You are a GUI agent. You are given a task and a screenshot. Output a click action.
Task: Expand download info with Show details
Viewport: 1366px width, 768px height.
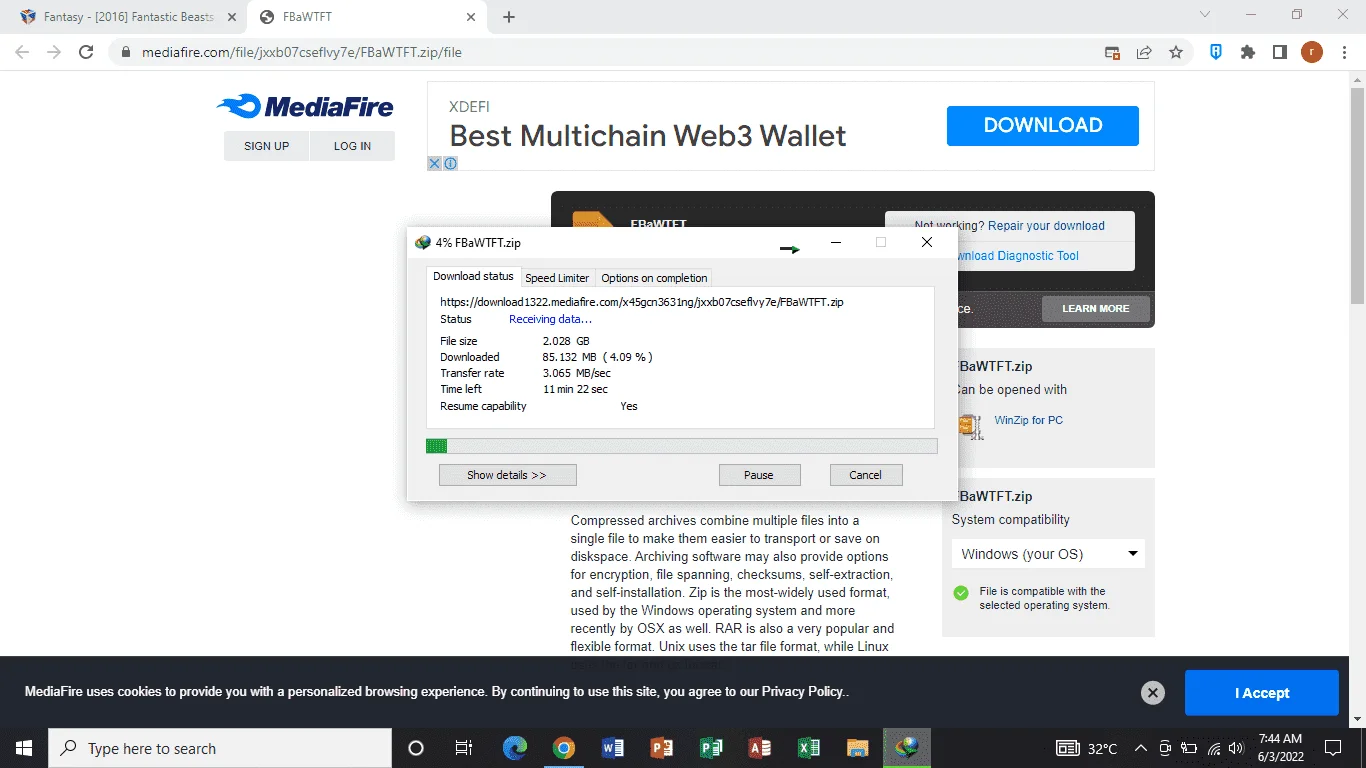tap(507, 475)
